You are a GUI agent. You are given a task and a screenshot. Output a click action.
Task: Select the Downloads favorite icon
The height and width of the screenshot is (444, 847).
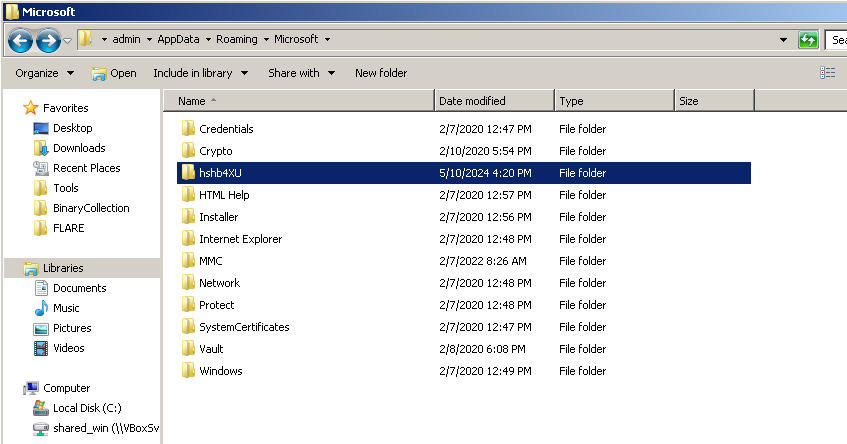[41, 148]
